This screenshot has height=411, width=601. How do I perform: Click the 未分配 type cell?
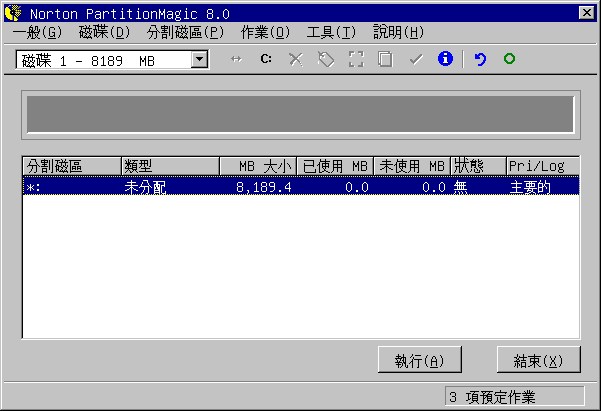coord(145,187)
